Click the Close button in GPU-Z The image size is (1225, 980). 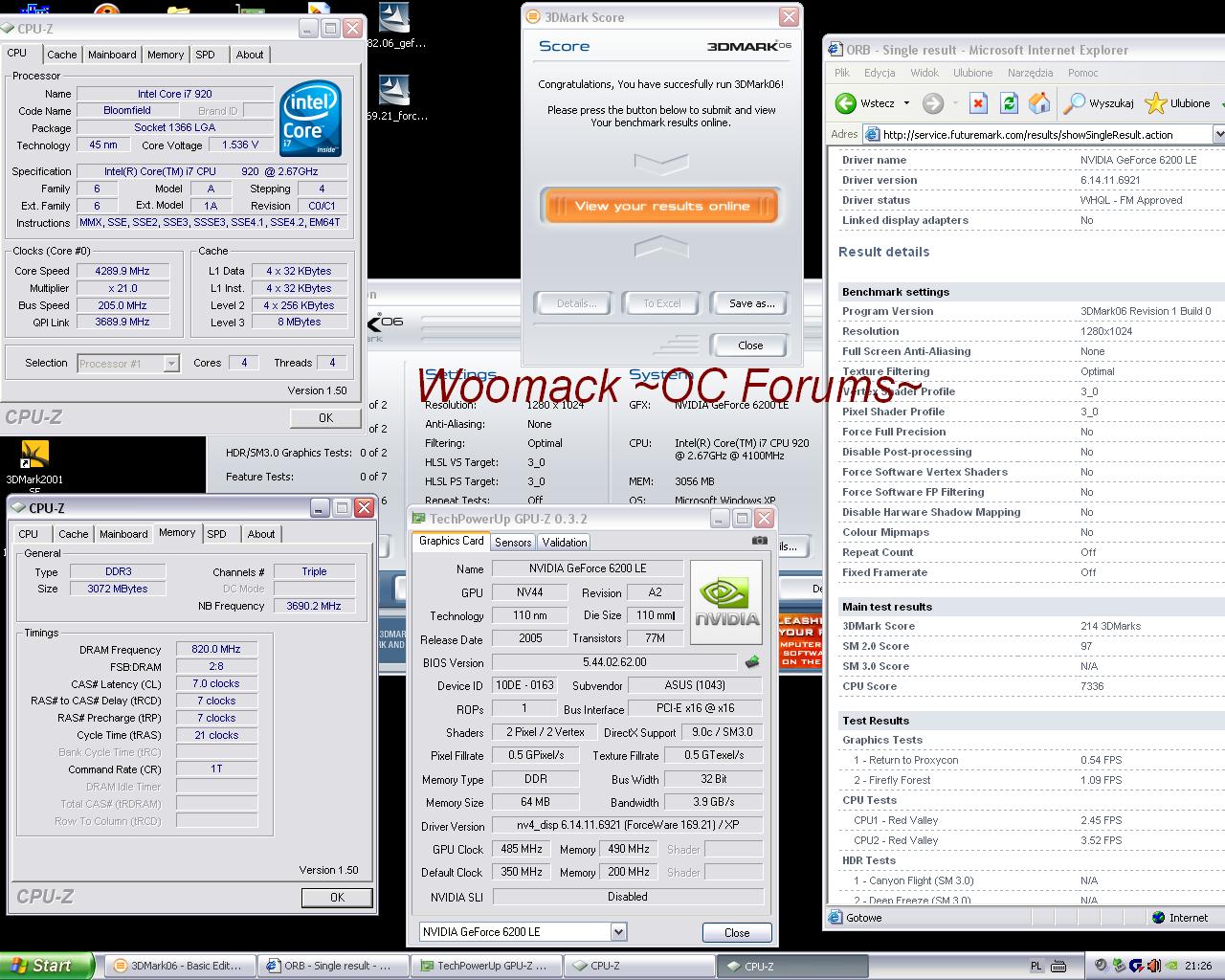[x=737, y=932]
